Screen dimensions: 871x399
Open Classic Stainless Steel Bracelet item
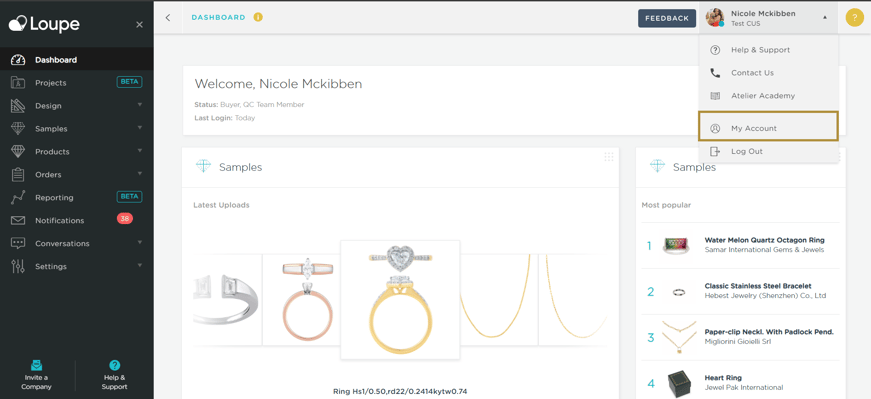[x=758, y=286]
